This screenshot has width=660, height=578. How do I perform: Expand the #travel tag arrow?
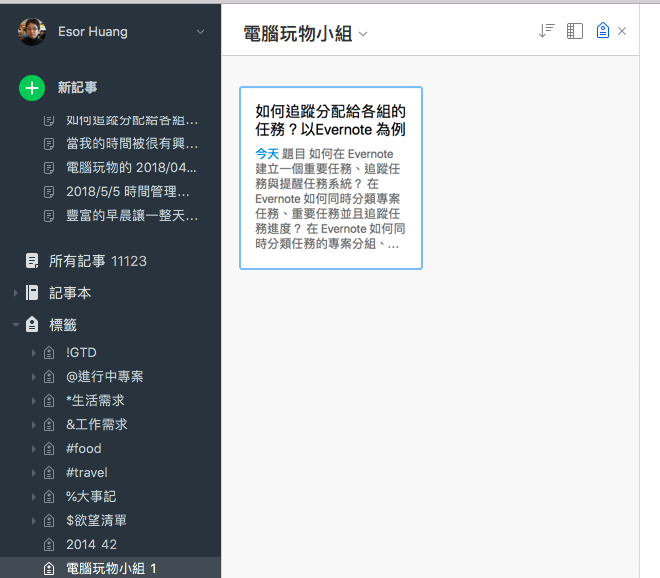tap(33, 473)
